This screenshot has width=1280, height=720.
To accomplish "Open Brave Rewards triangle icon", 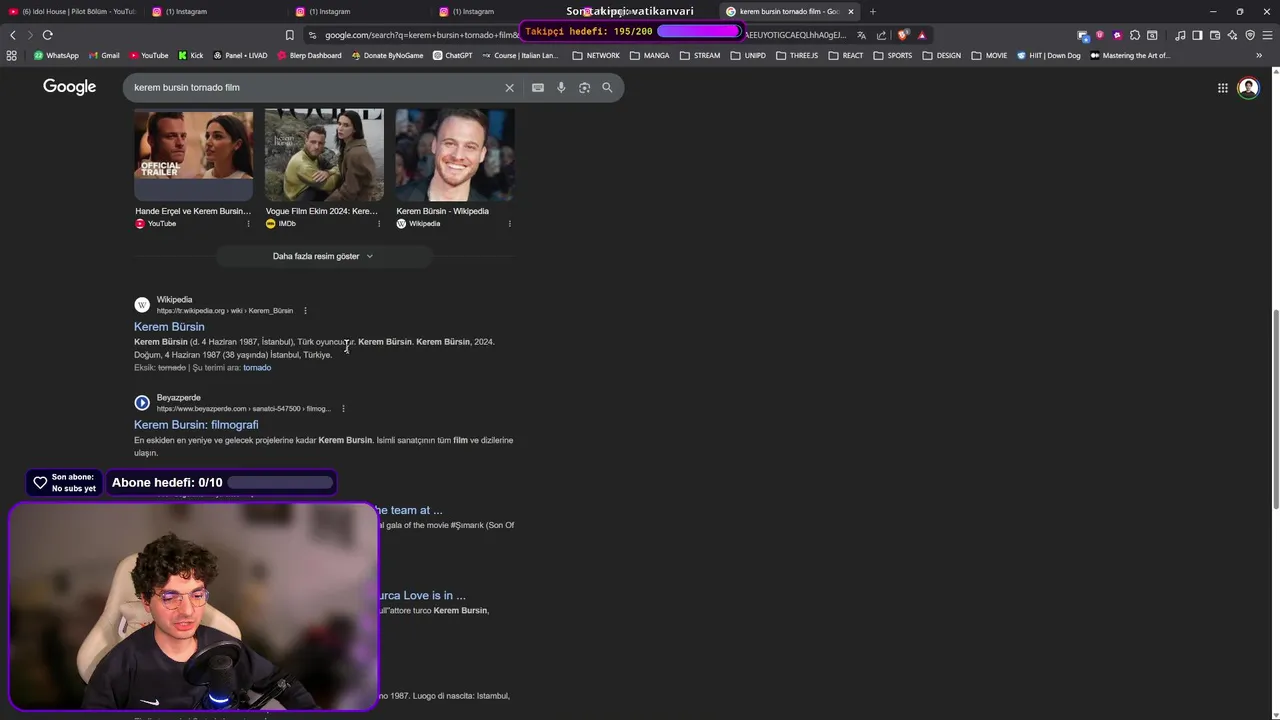I will pos(922,35).
